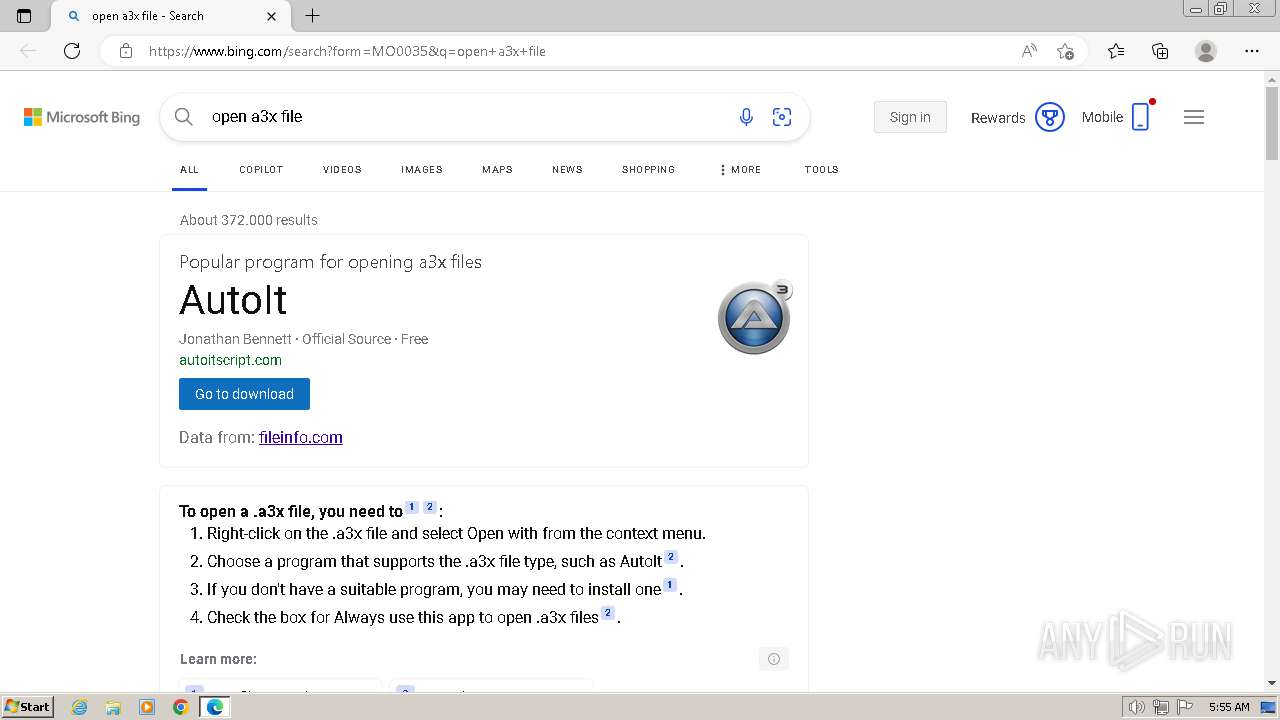Image resolution: width=1280 pixels, height=720 pixels.
Task: Open the fileinfo.com link
Action: [300, 437]
